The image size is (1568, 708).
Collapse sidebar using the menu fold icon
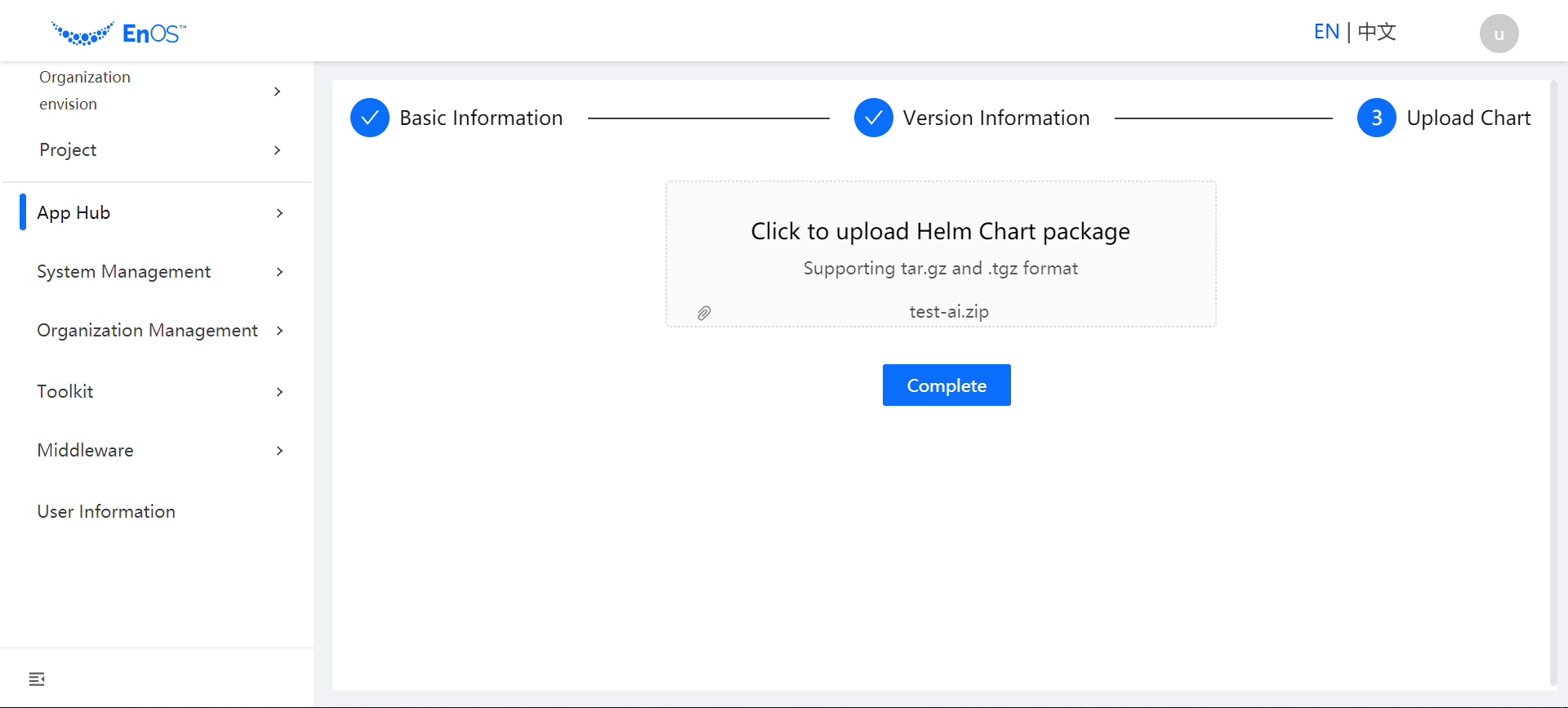37,679
